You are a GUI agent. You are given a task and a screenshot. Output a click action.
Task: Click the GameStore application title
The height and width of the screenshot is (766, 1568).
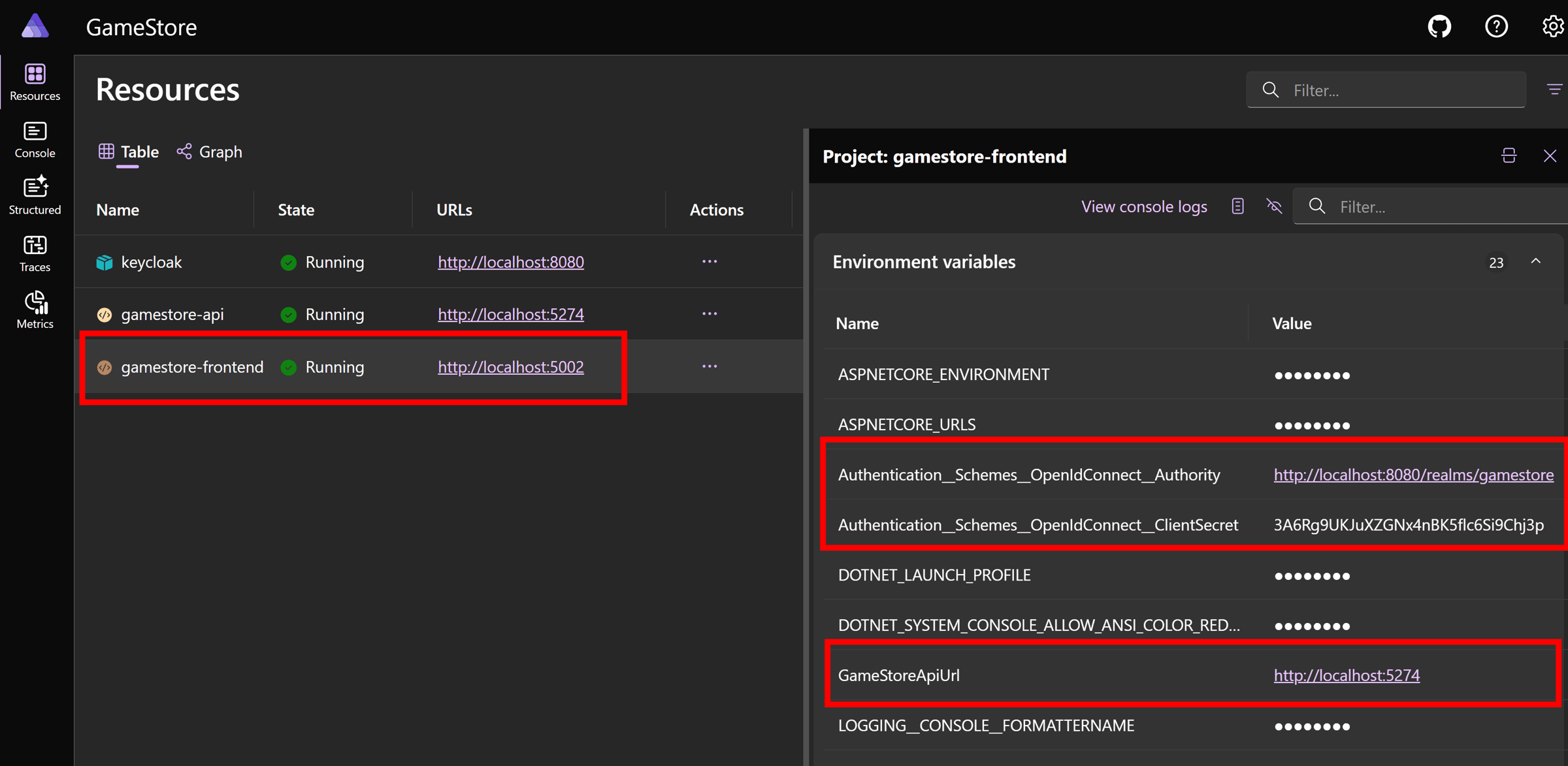(142, 27)
